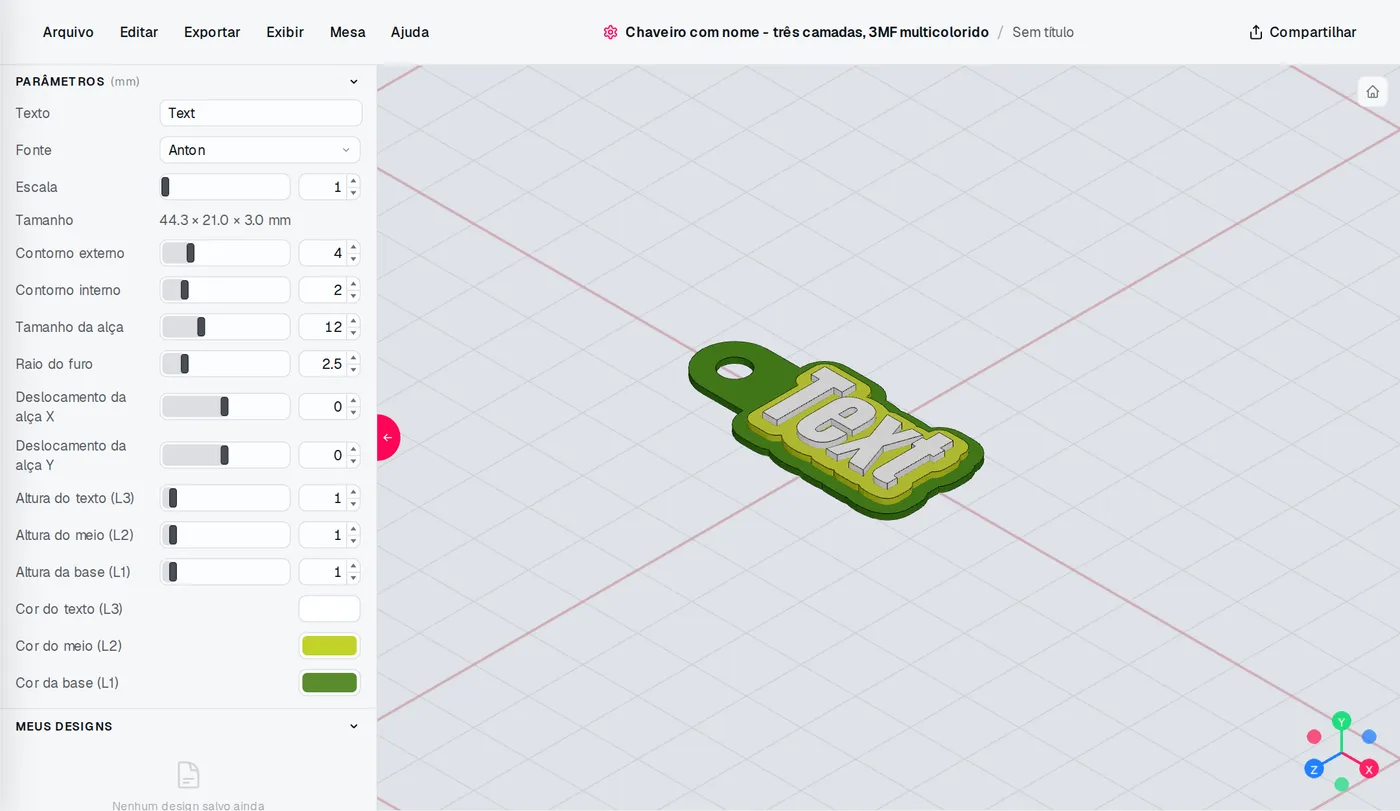Click the Tamanho value 44.3 × 21.0 × 3.0 mm
Image resolution: width=1400 pixels, height=811 pixels.
tap(225, 220)
